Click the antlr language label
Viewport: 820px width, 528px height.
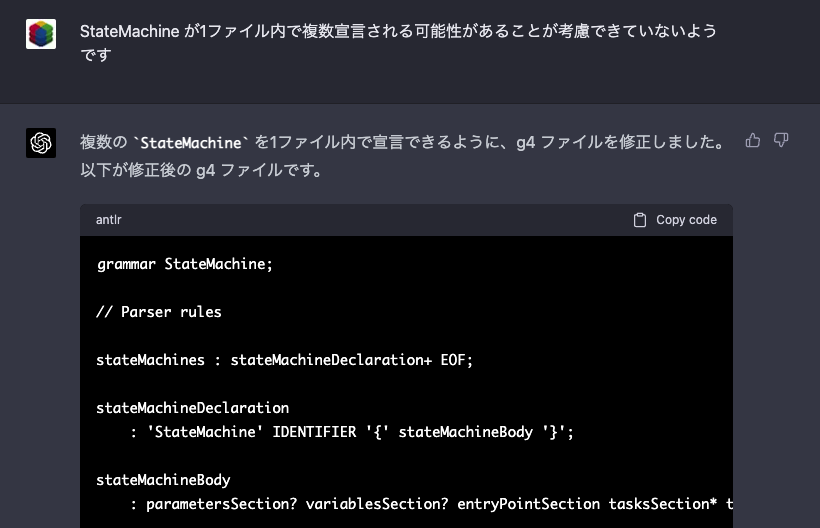pos(109,220)
